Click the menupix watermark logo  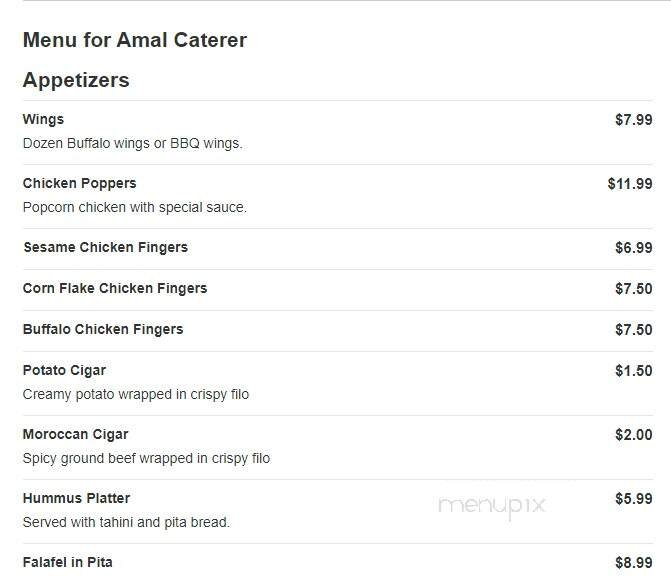pyautogui.click(x=492, y=506)
